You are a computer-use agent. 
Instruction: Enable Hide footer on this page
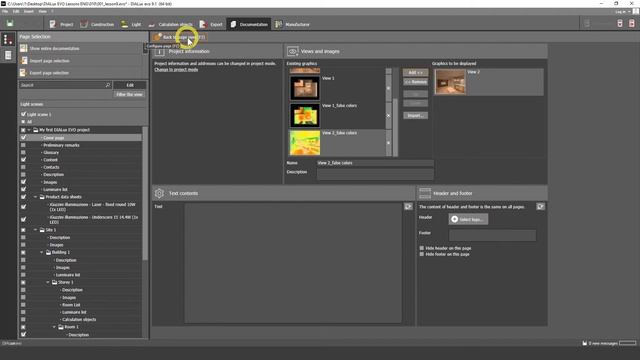tap(422, 254)
